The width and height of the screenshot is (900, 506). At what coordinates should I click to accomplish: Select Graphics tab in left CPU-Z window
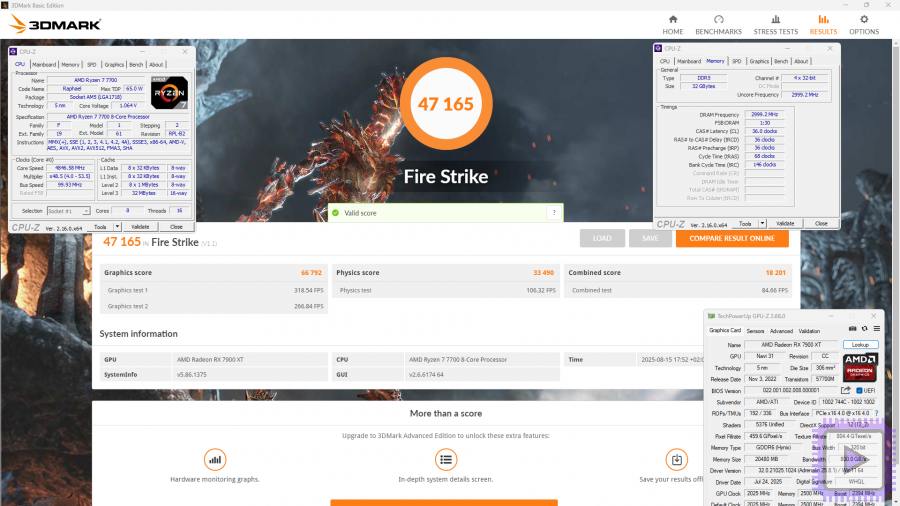point(114,65)
